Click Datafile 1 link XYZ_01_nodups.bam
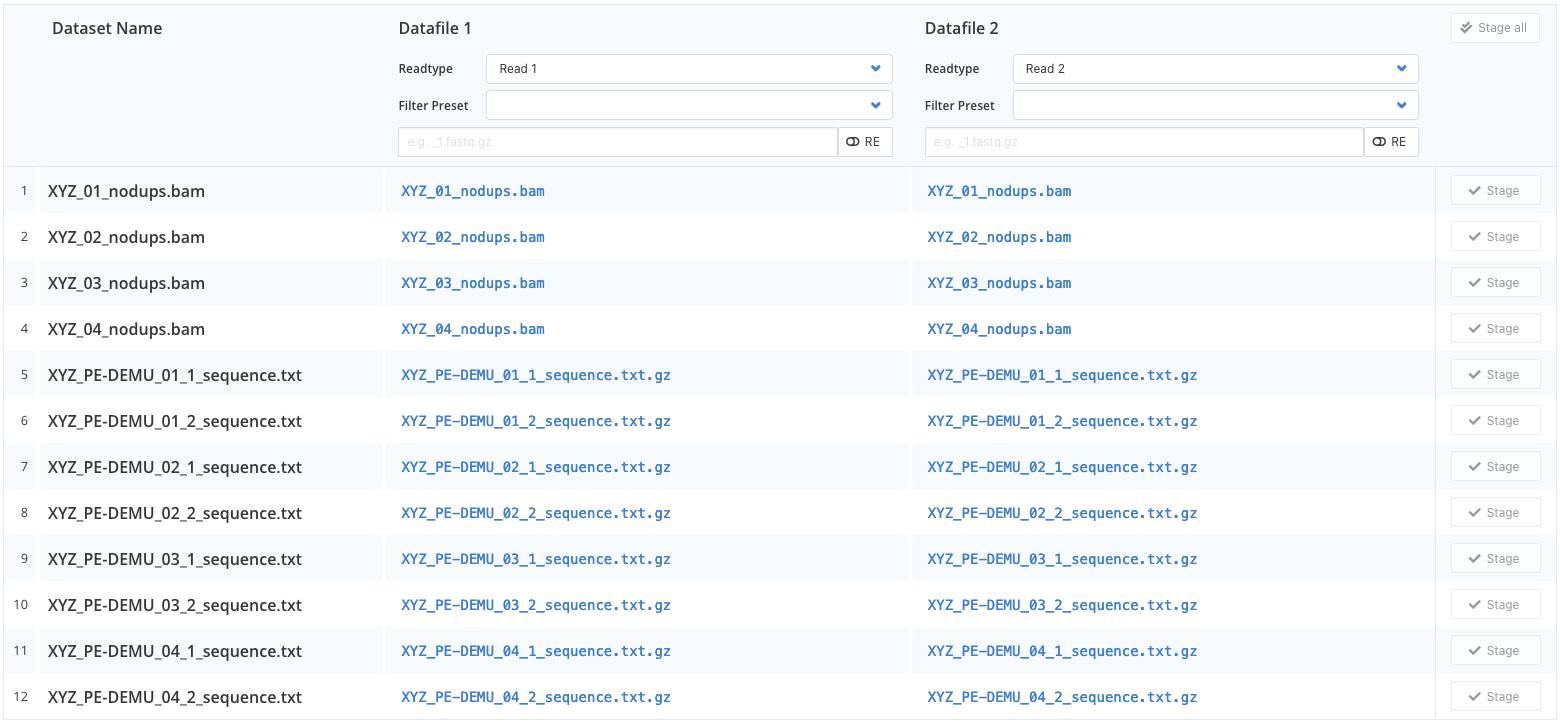The image size is (1560, 725). 473,191
